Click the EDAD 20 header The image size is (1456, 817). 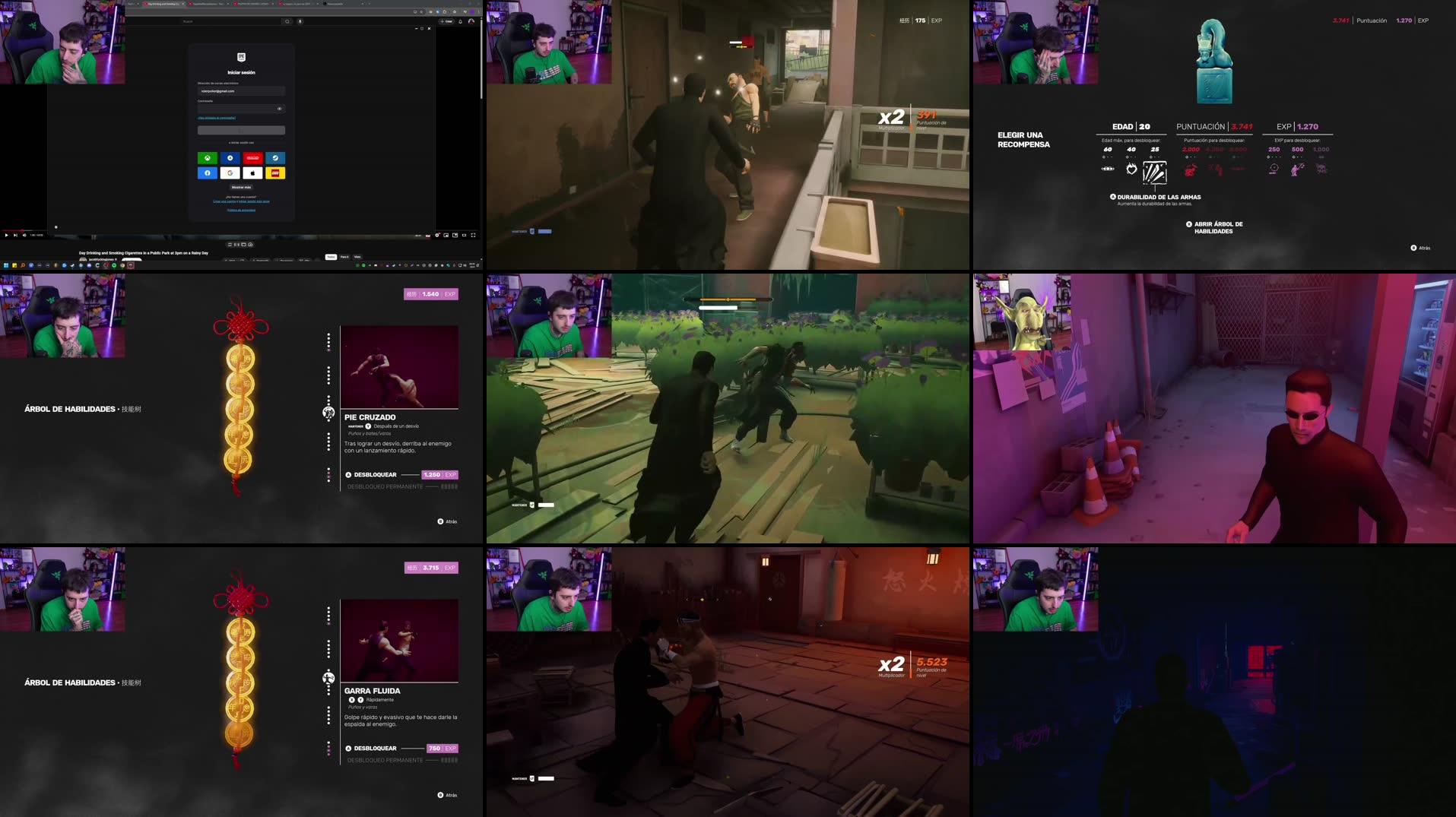(x=1131, y=127)
